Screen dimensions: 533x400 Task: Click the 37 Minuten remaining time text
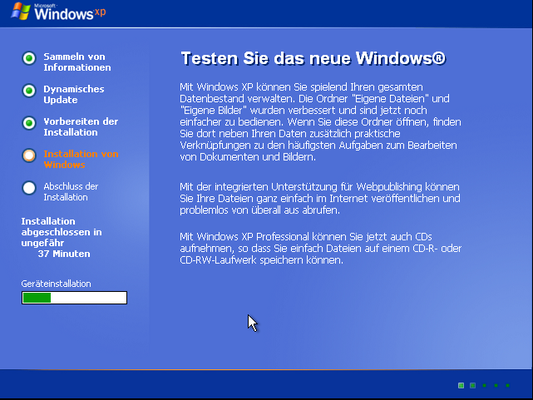[64, 254]
